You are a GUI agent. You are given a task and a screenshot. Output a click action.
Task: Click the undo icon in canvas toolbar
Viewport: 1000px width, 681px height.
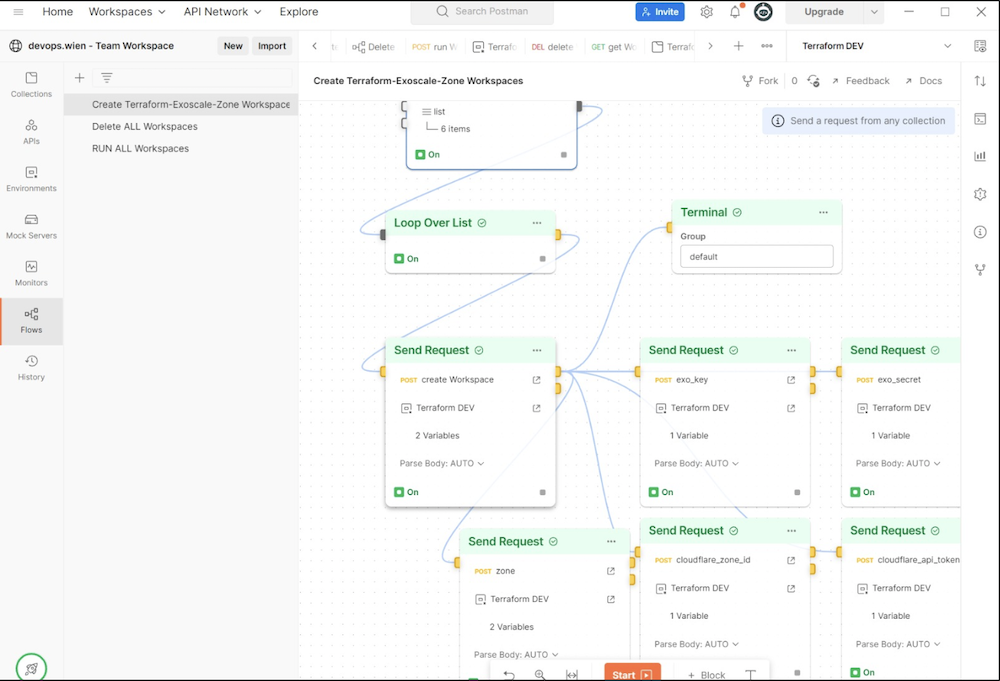(x=509, y=675)
